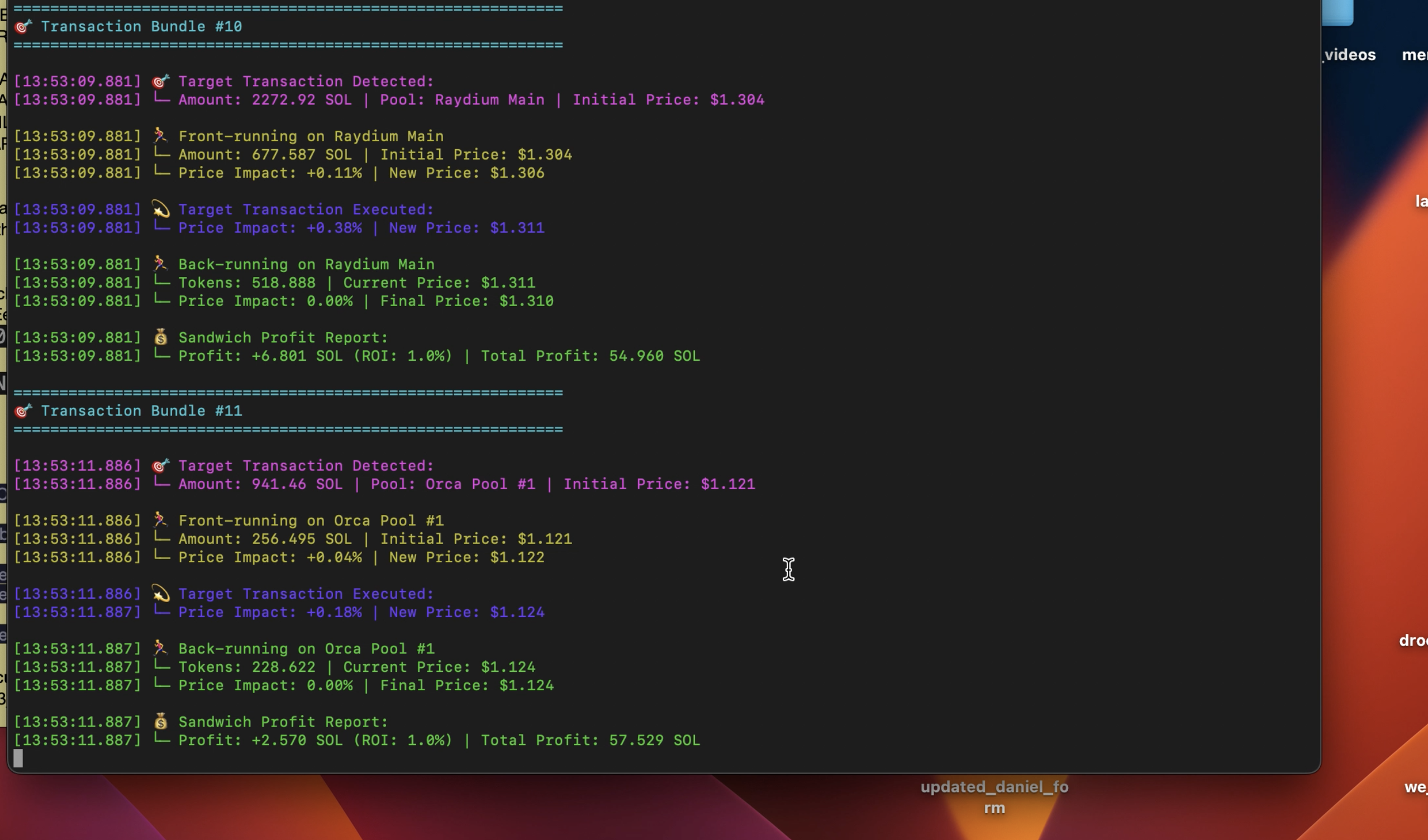Click the target emoji beside Transaction Bundle #10

23,27
